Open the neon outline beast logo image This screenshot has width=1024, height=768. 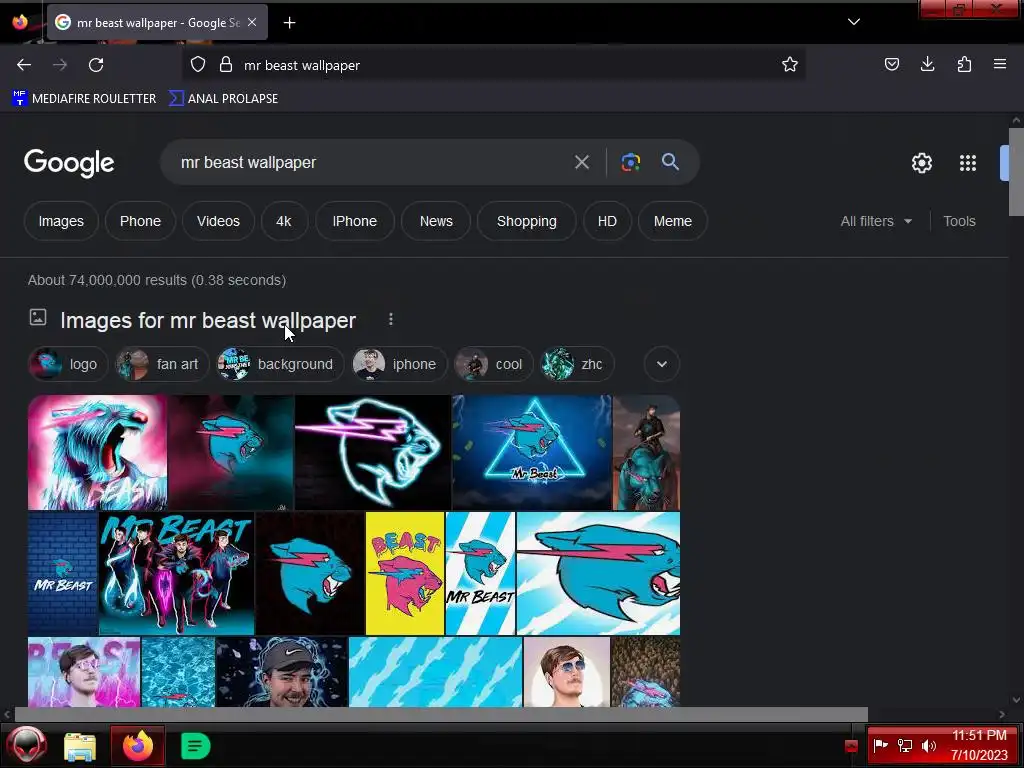(372, 452)
